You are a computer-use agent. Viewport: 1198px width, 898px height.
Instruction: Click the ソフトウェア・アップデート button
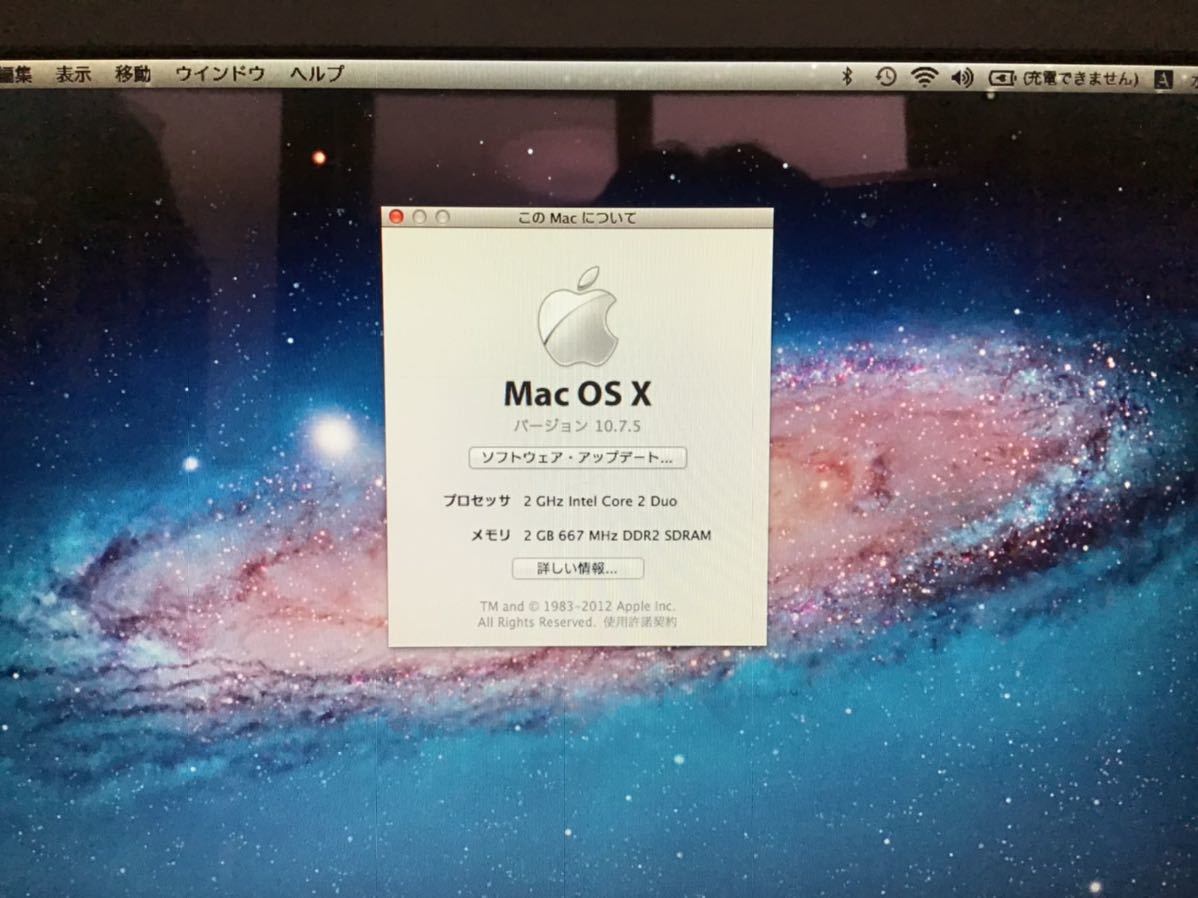tap(578, 458)
